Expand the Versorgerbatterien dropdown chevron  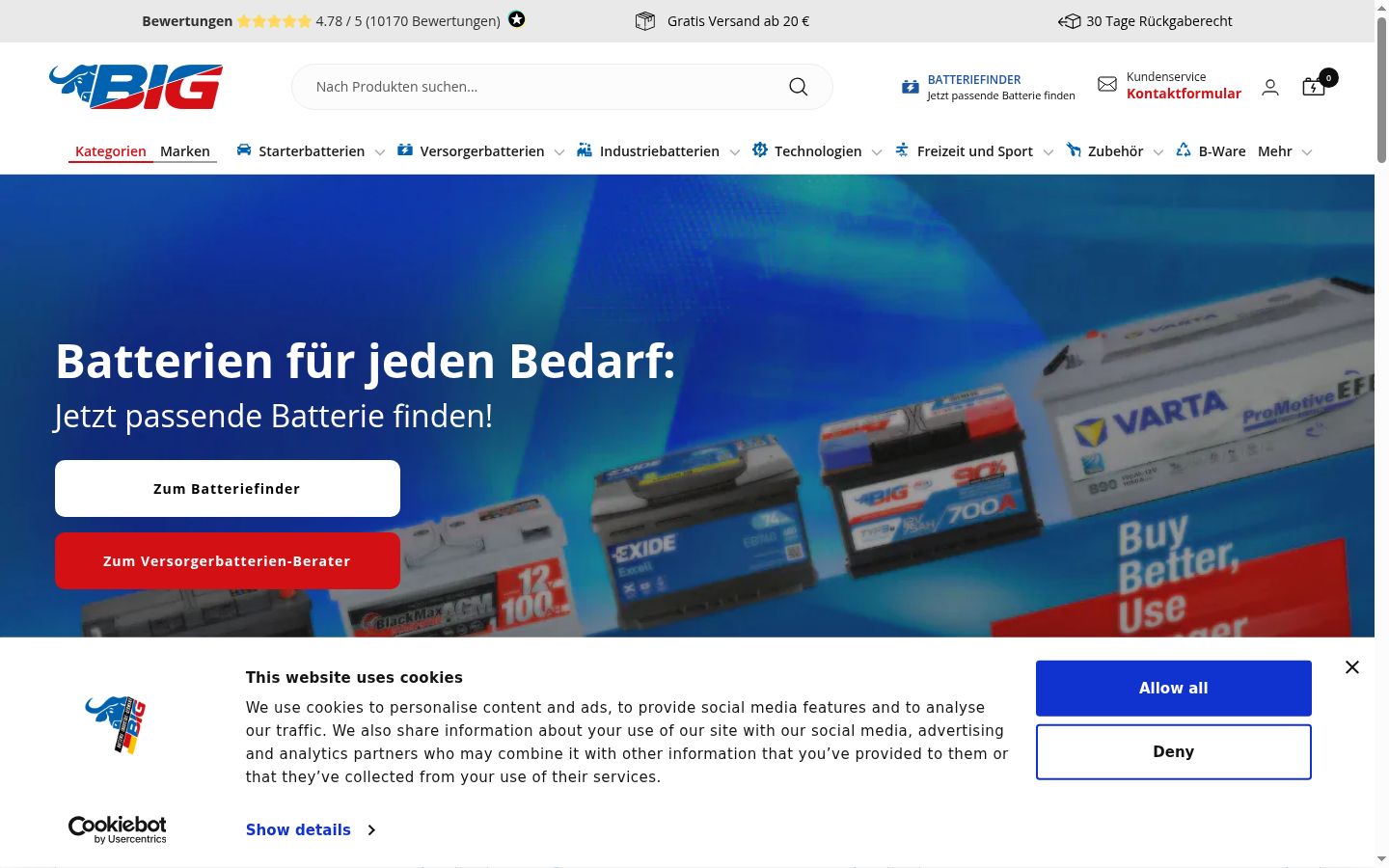point(559,152)
